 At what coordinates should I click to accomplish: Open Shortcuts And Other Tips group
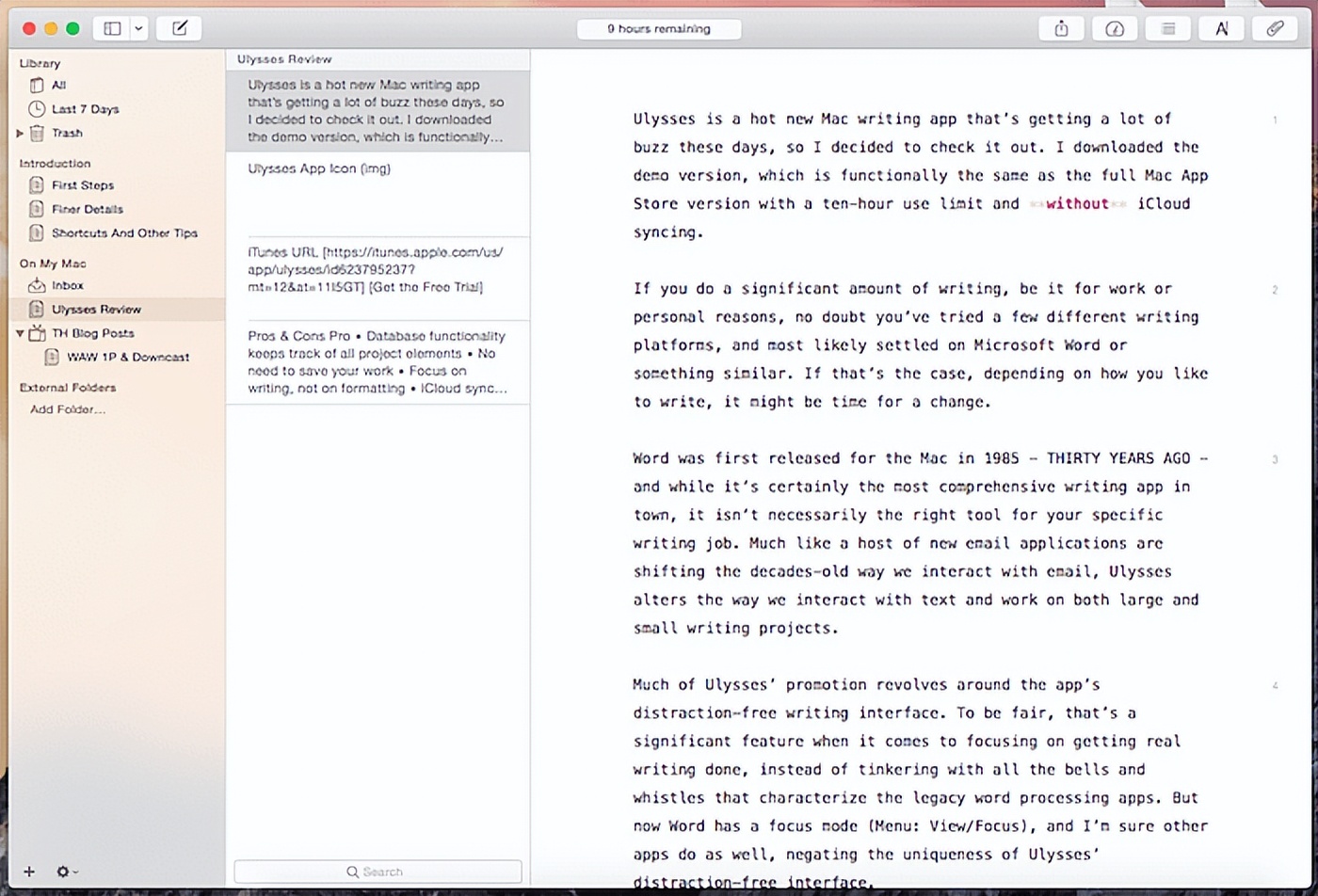(124, 233)
